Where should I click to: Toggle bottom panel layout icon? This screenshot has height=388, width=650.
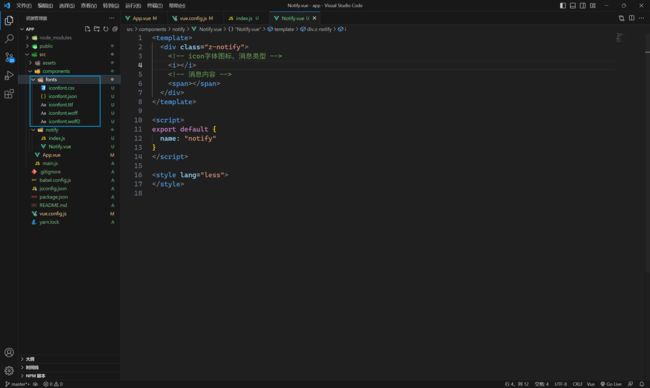[x=572, y=6]
